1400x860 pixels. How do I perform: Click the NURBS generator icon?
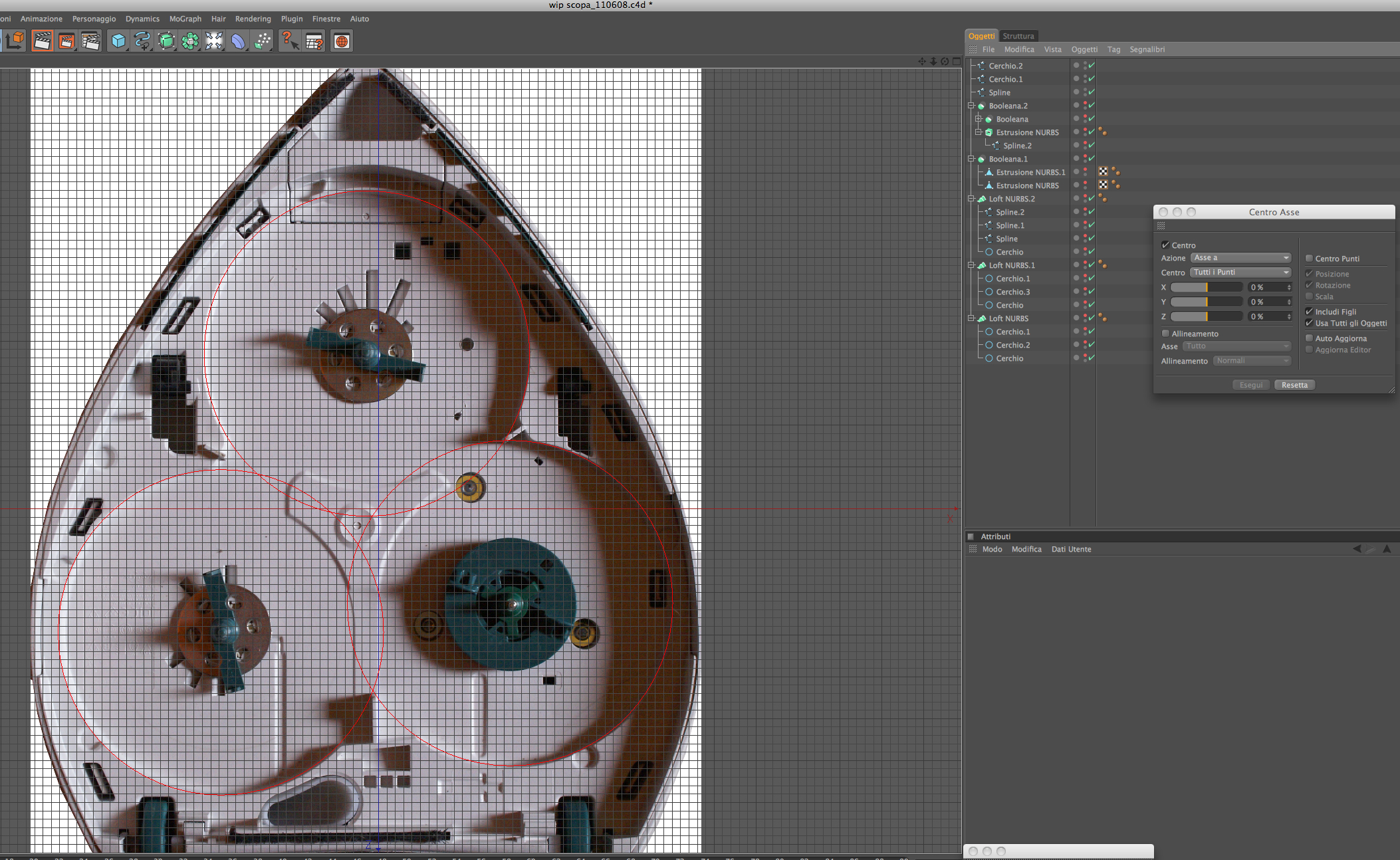click(166, 41)
